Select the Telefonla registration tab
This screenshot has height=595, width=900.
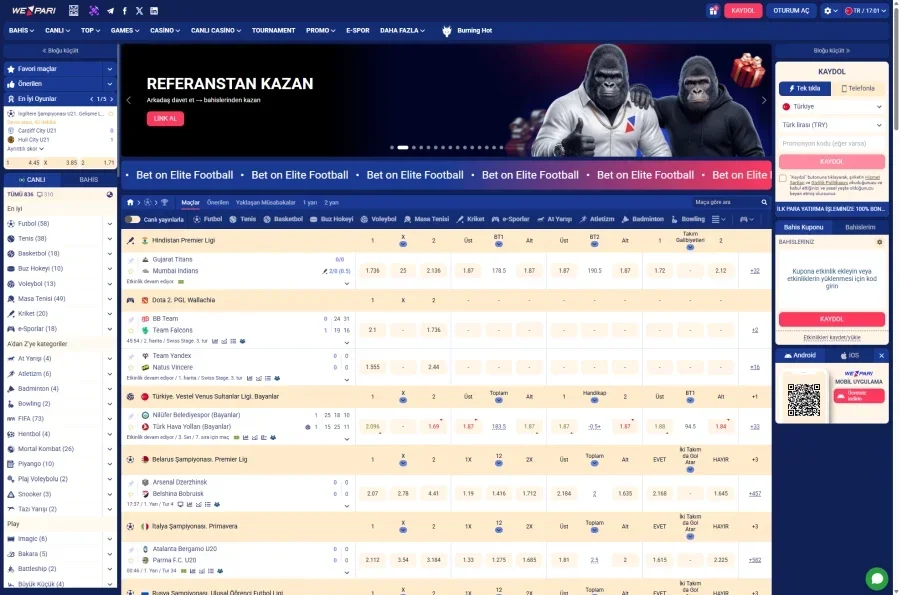(858, 88)
